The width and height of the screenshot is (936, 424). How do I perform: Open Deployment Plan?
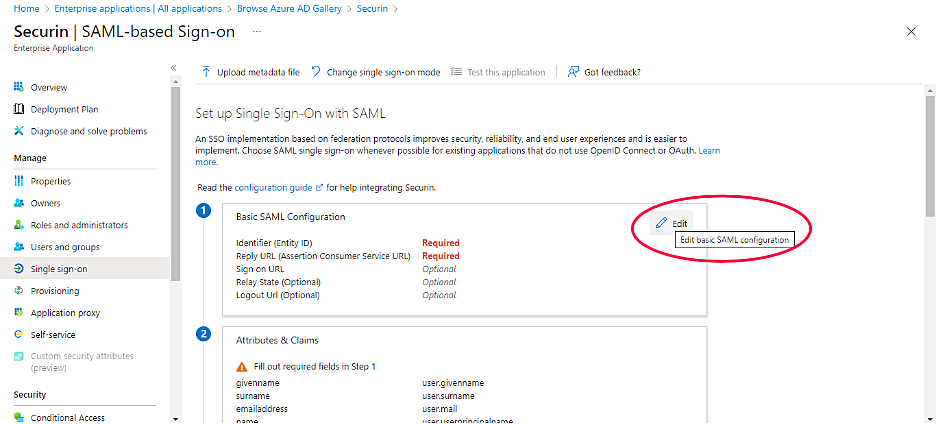click(64, 109)
